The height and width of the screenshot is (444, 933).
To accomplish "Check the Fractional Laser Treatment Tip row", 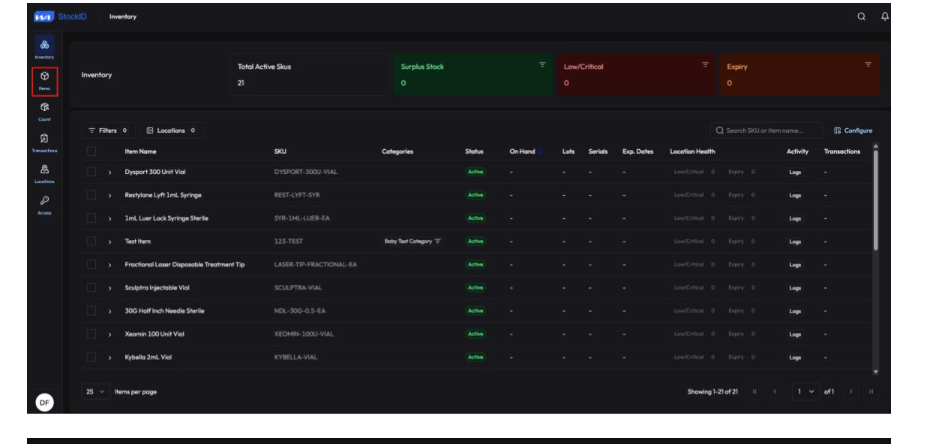I will (x=91, y=264).
